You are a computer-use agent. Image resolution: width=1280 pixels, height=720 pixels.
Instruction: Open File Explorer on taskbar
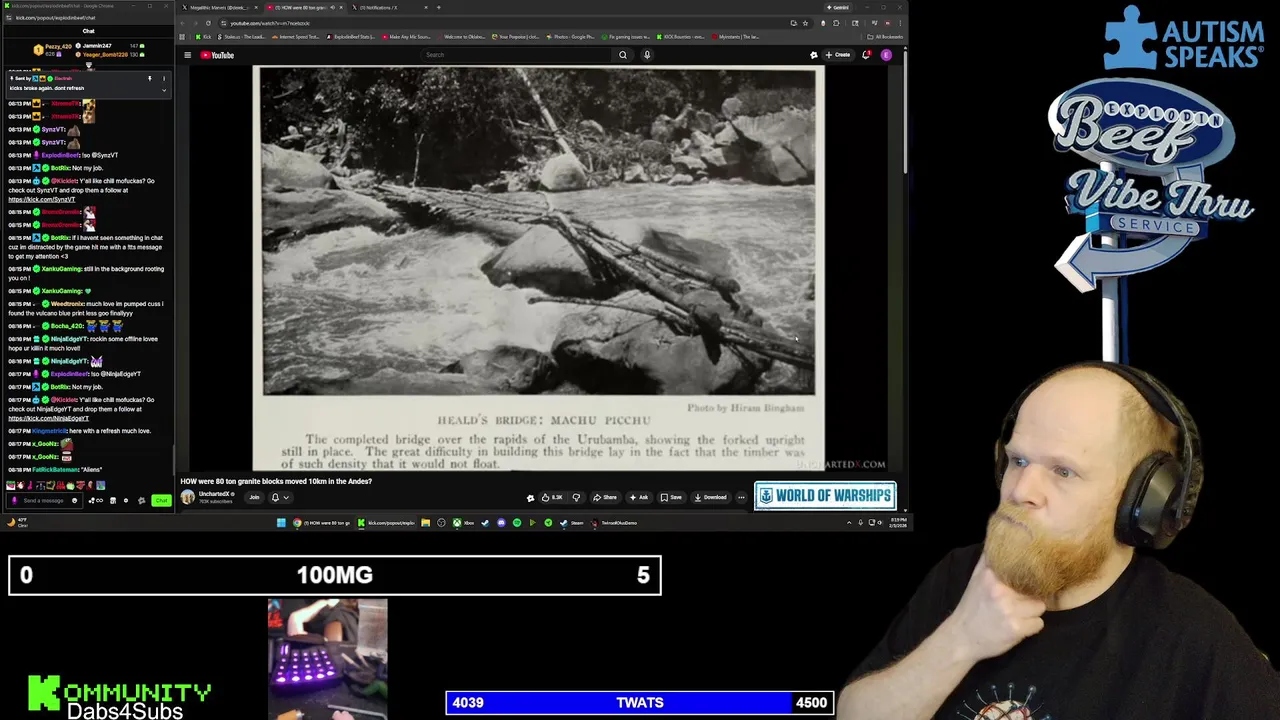tap(425, 522)
